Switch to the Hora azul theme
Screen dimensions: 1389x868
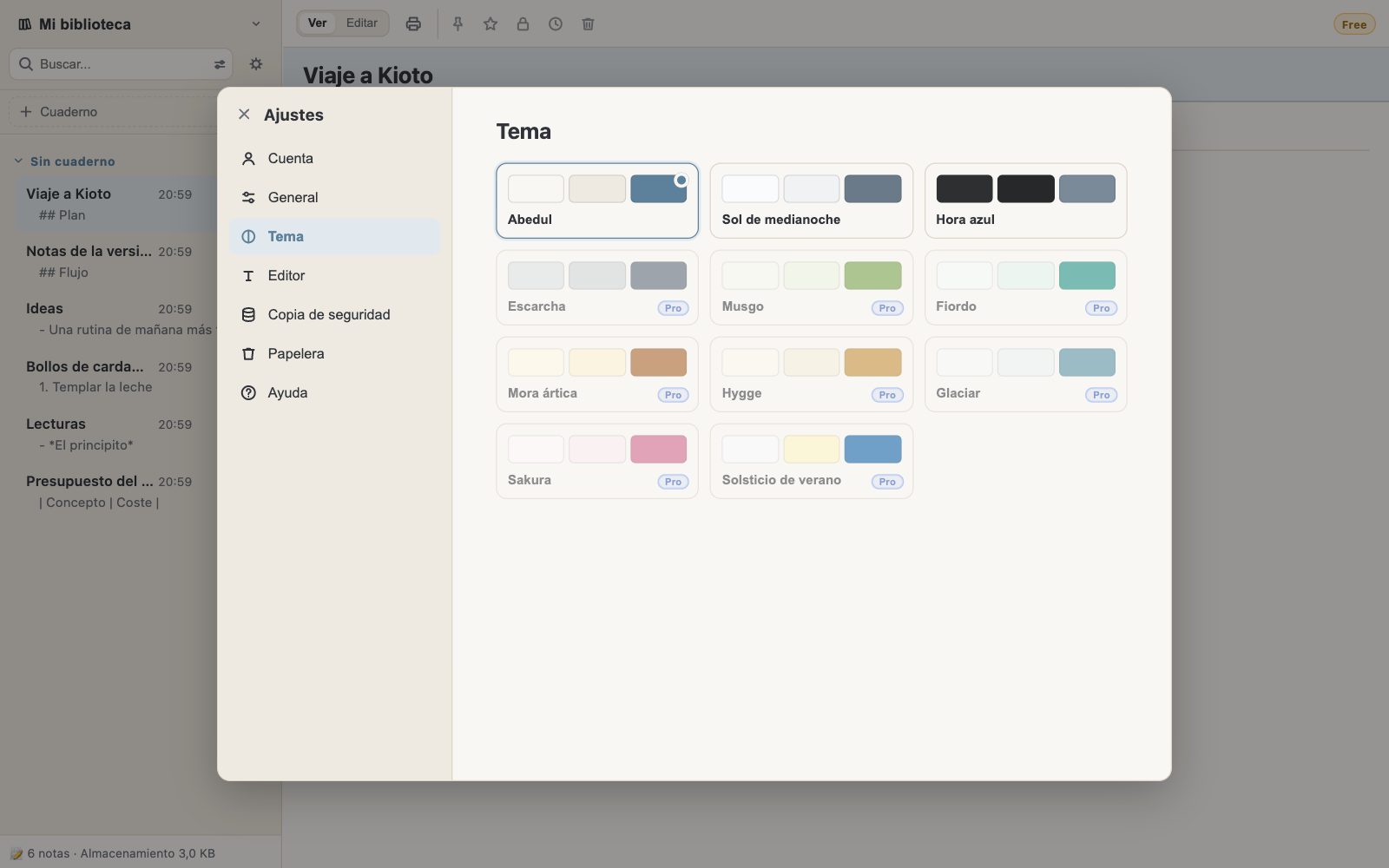click(x=1025, y=201)
